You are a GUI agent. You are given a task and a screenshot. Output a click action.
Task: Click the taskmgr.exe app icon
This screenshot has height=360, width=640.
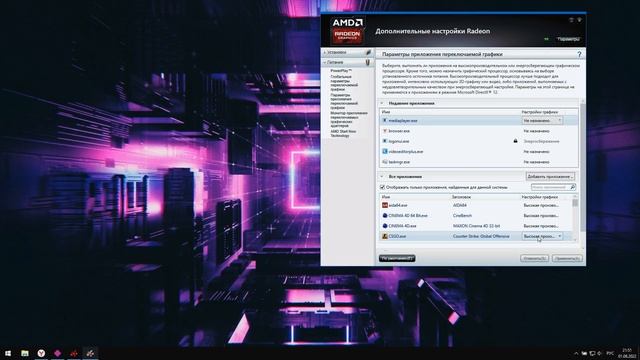click(x=384, y=162)
